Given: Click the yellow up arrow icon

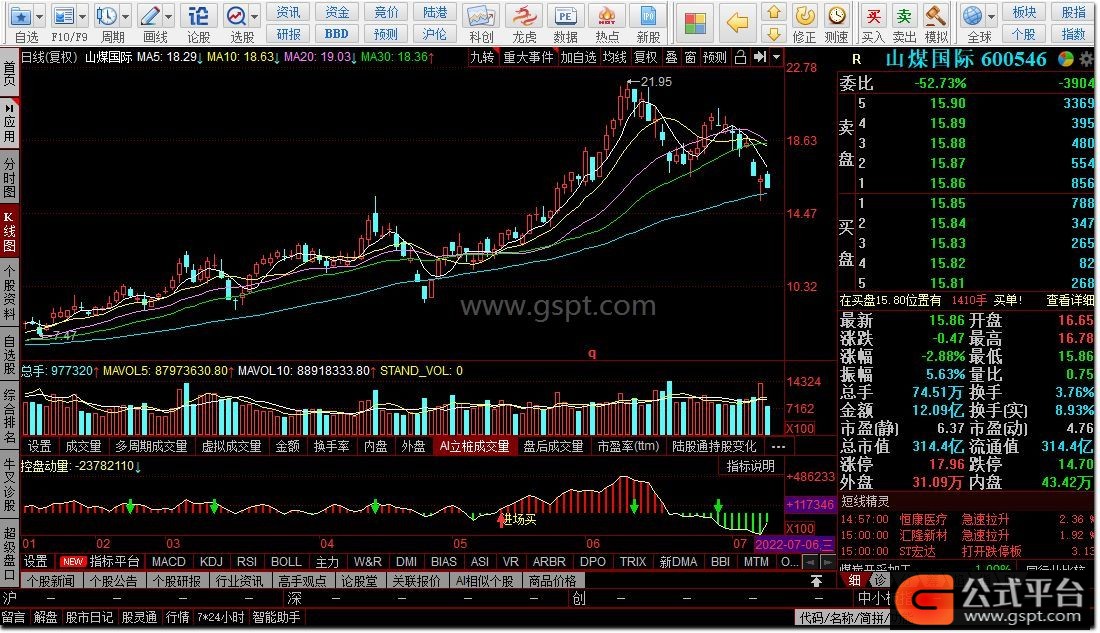Looking at the screenshot, I should 774,12.
